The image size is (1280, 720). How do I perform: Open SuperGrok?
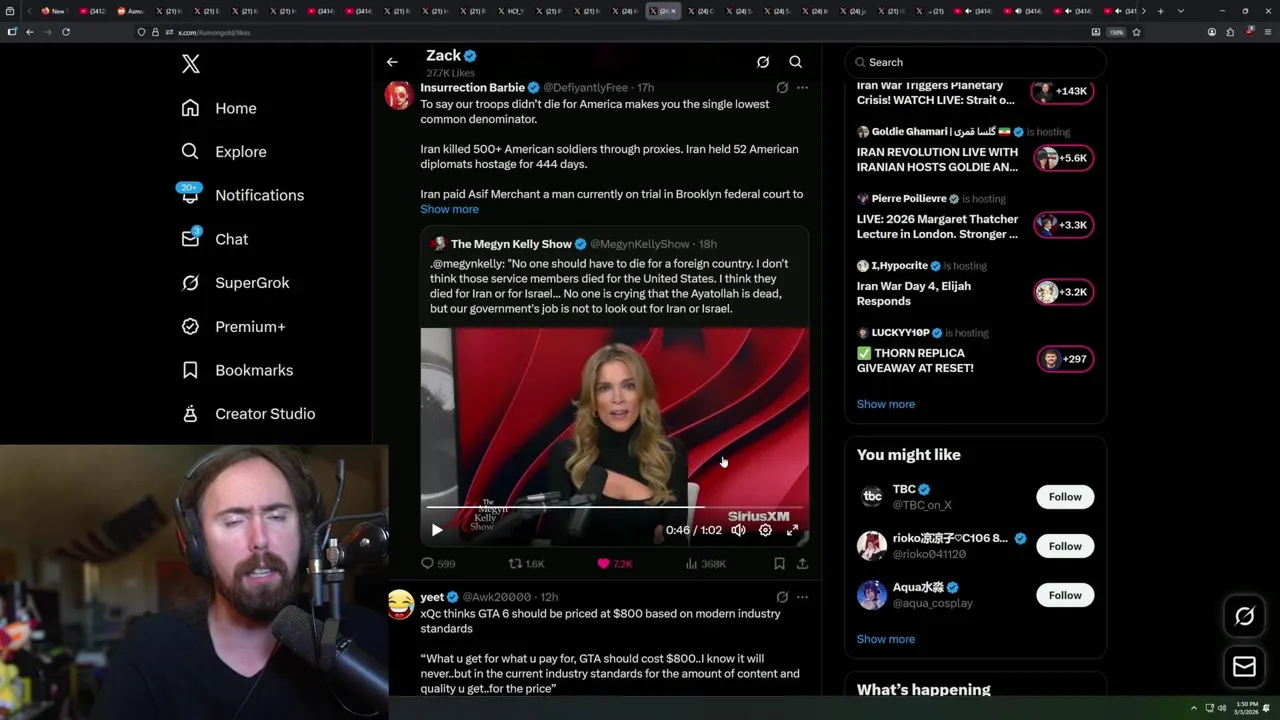(x=235, y=283)
